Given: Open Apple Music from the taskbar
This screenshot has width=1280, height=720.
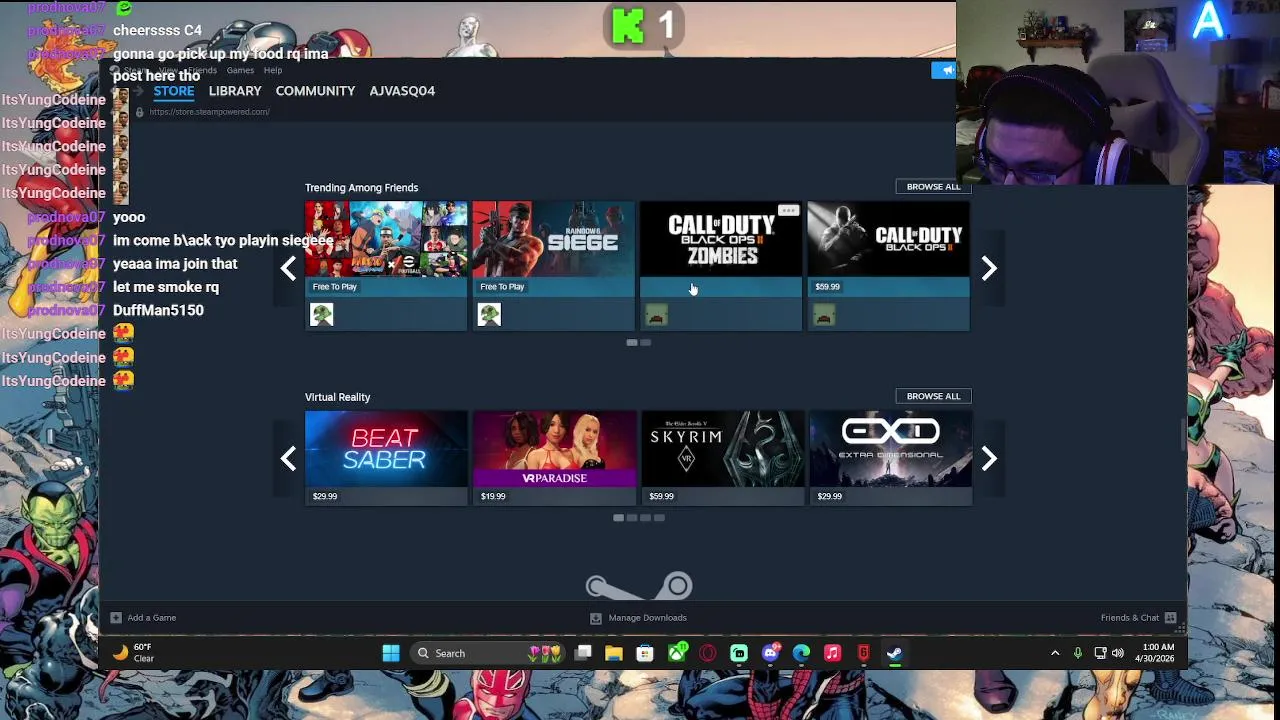Looking at the screenshot, I should [x=832, y=653].
